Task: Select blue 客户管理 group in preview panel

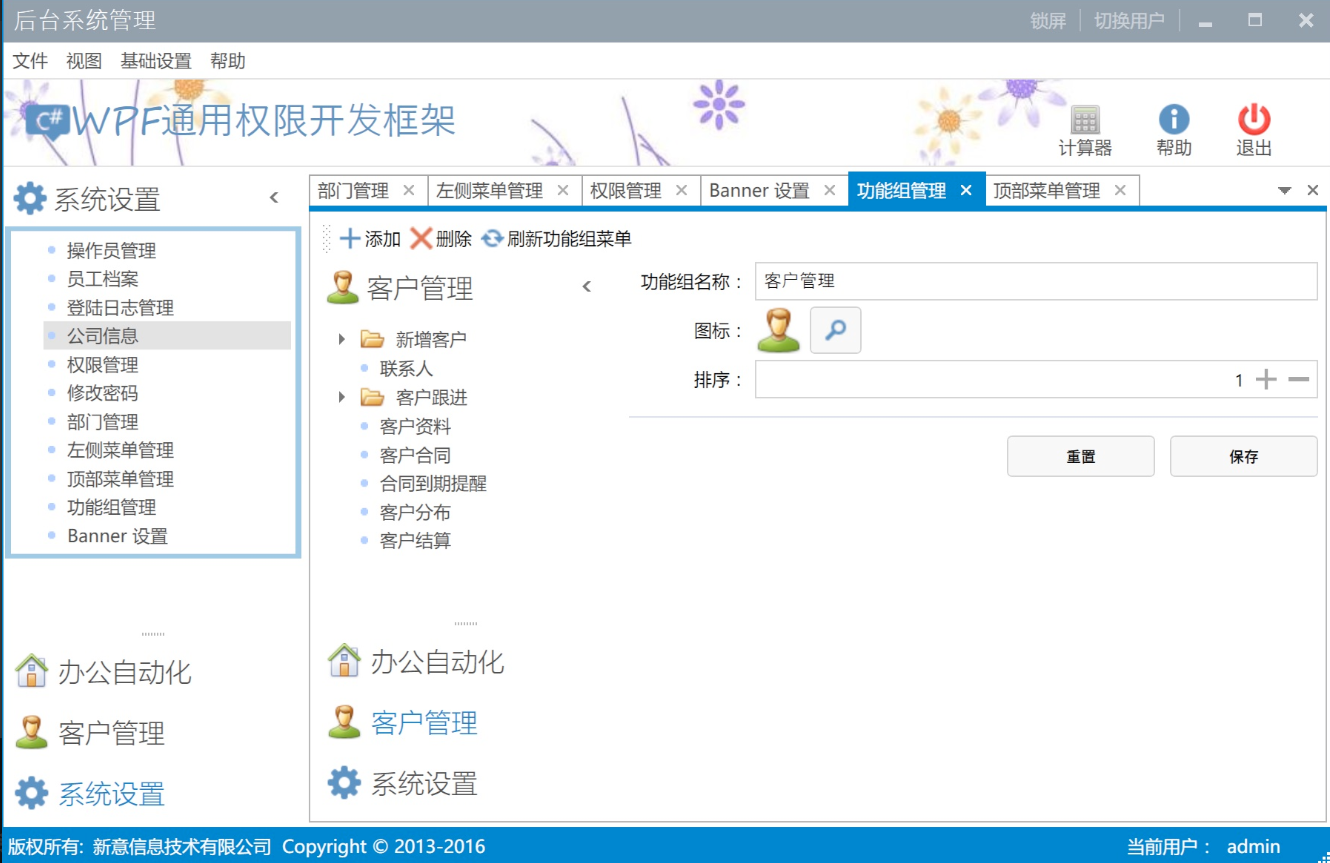Action: coord(404,722)
